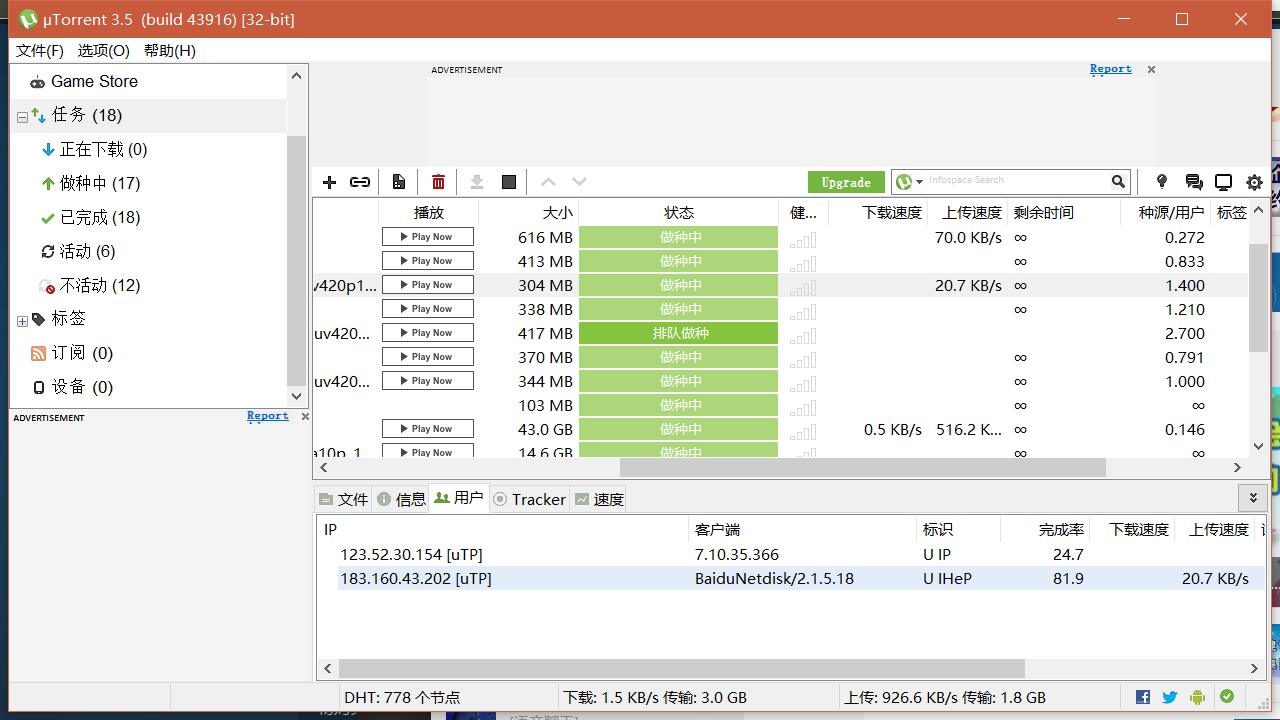
Task: Sort peers by the 客户端 column header
Action: pos(802,530)
